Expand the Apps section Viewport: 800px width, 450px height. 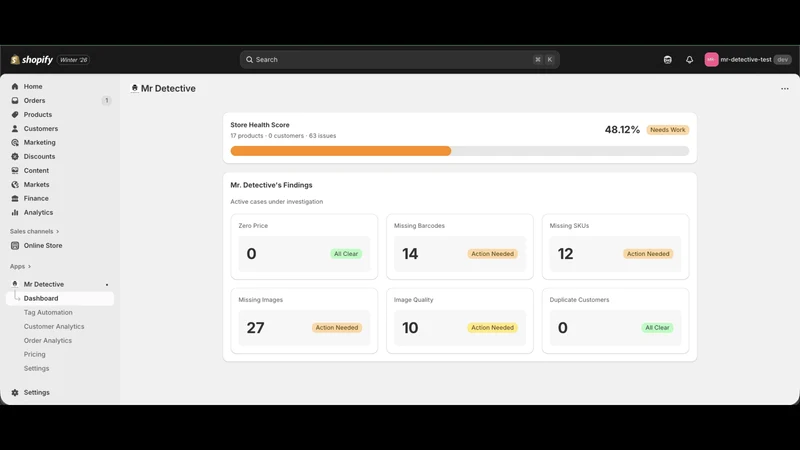coord(20,266)
